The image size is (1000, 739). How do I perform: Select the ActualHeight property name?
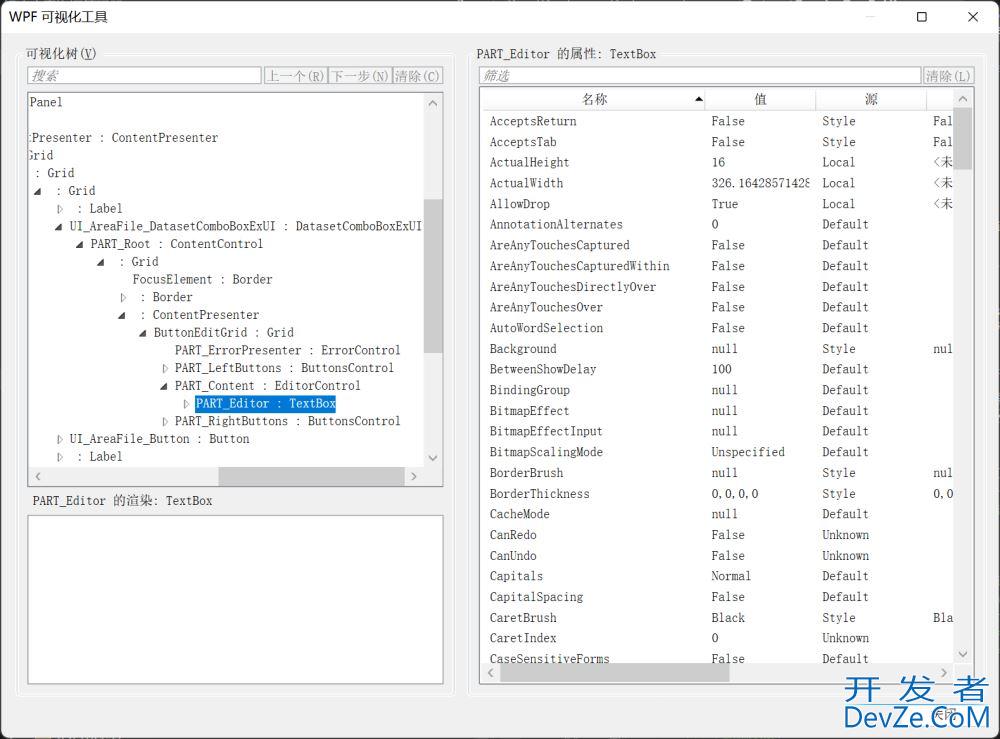pos(529,163)
